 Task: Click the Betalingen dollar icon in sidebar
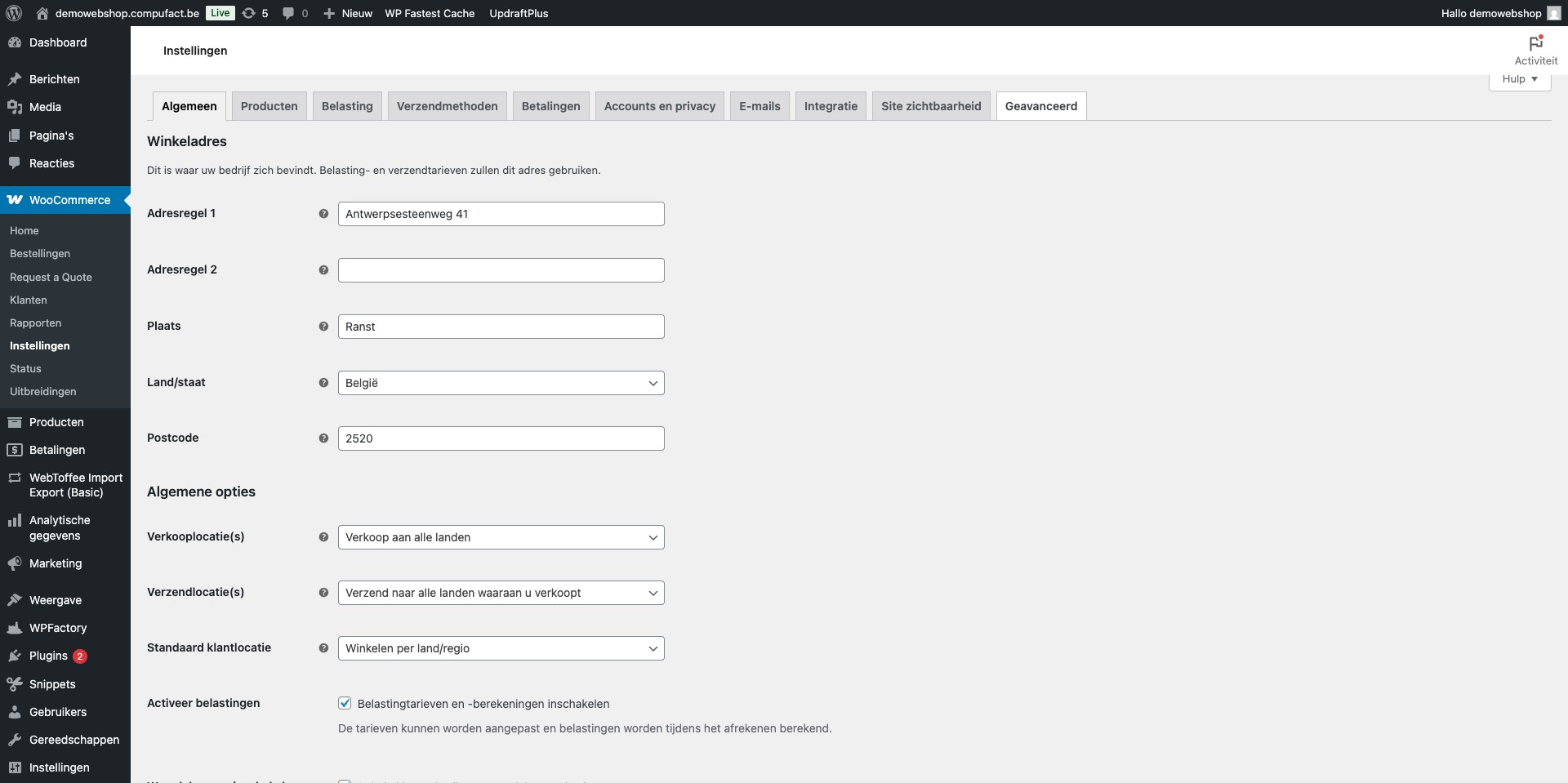click(14, 450)
